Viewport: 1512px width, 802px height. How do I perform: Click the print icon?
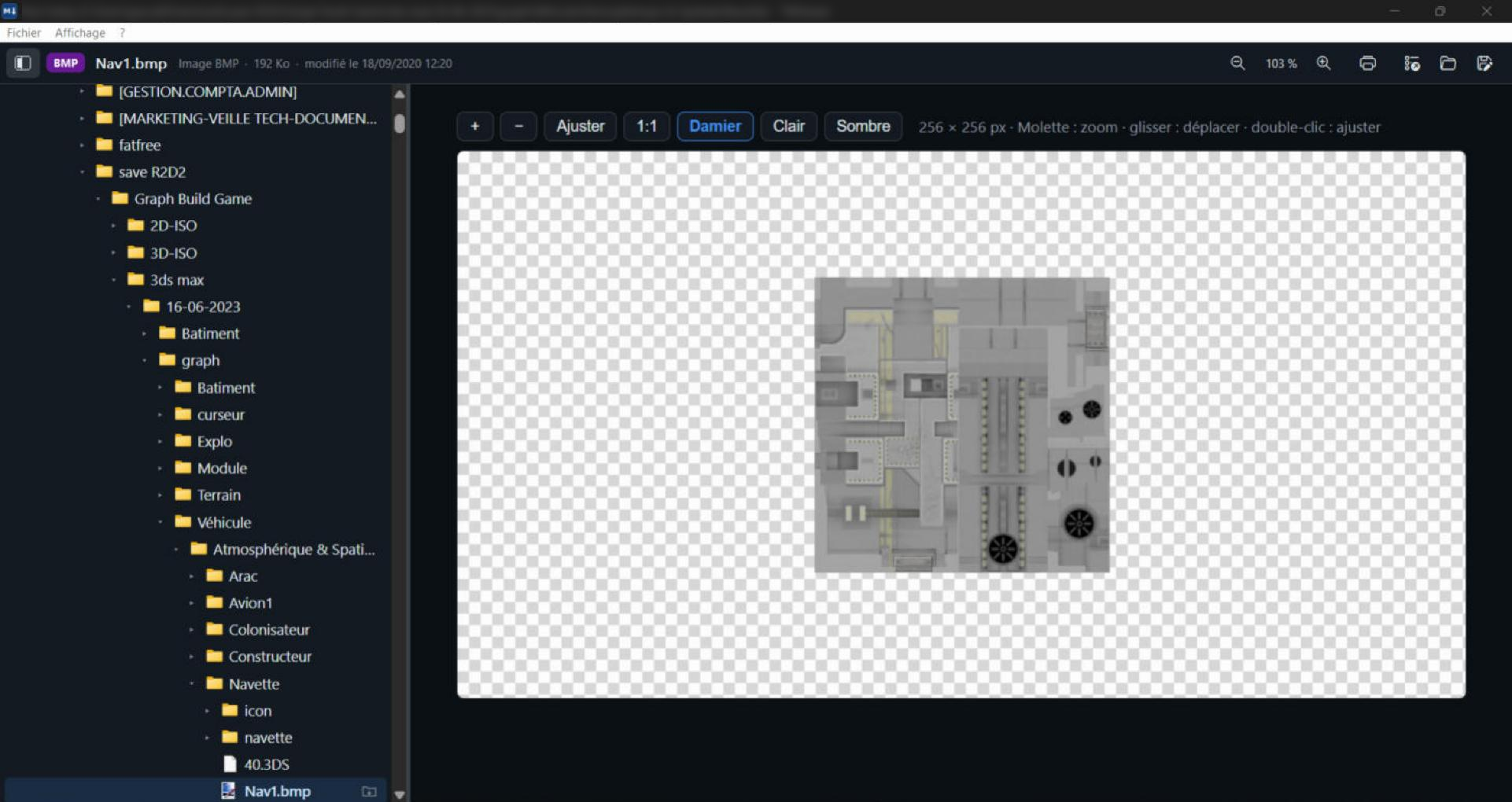1368,63
